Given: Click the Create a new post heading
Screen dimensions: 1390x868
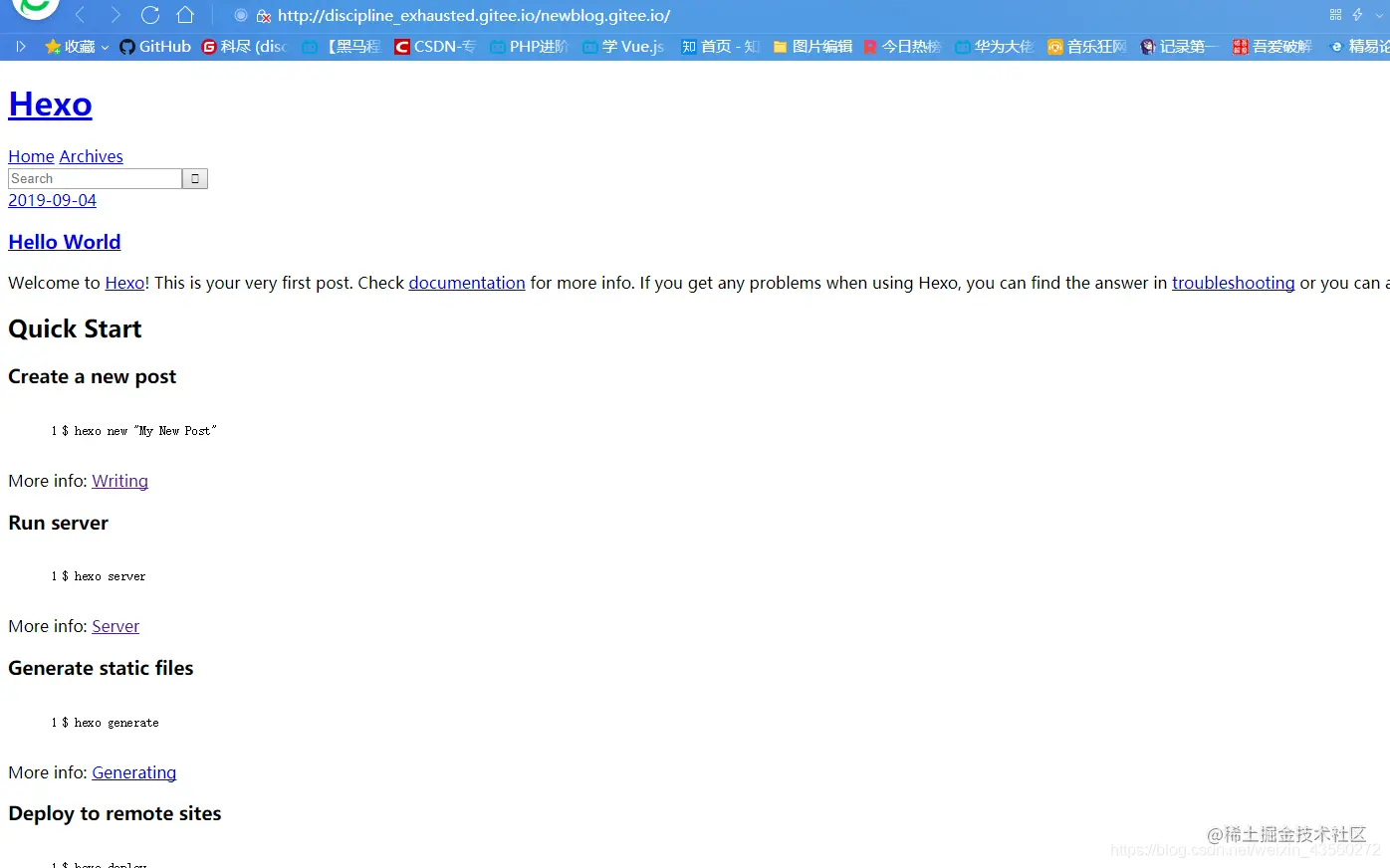Looking at the screenshot, I should (92, 376).
